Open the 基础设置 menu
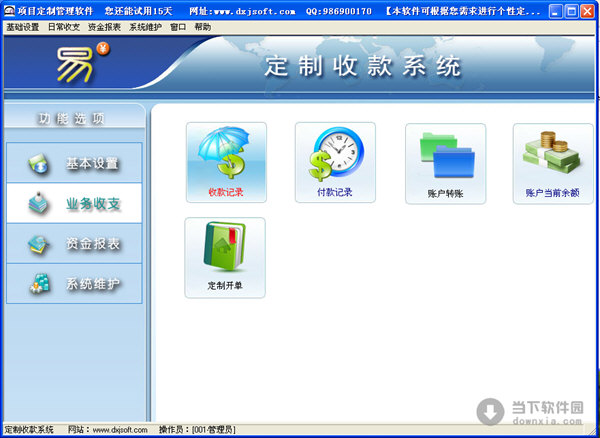600x438 pixels. tap(23, 27)
